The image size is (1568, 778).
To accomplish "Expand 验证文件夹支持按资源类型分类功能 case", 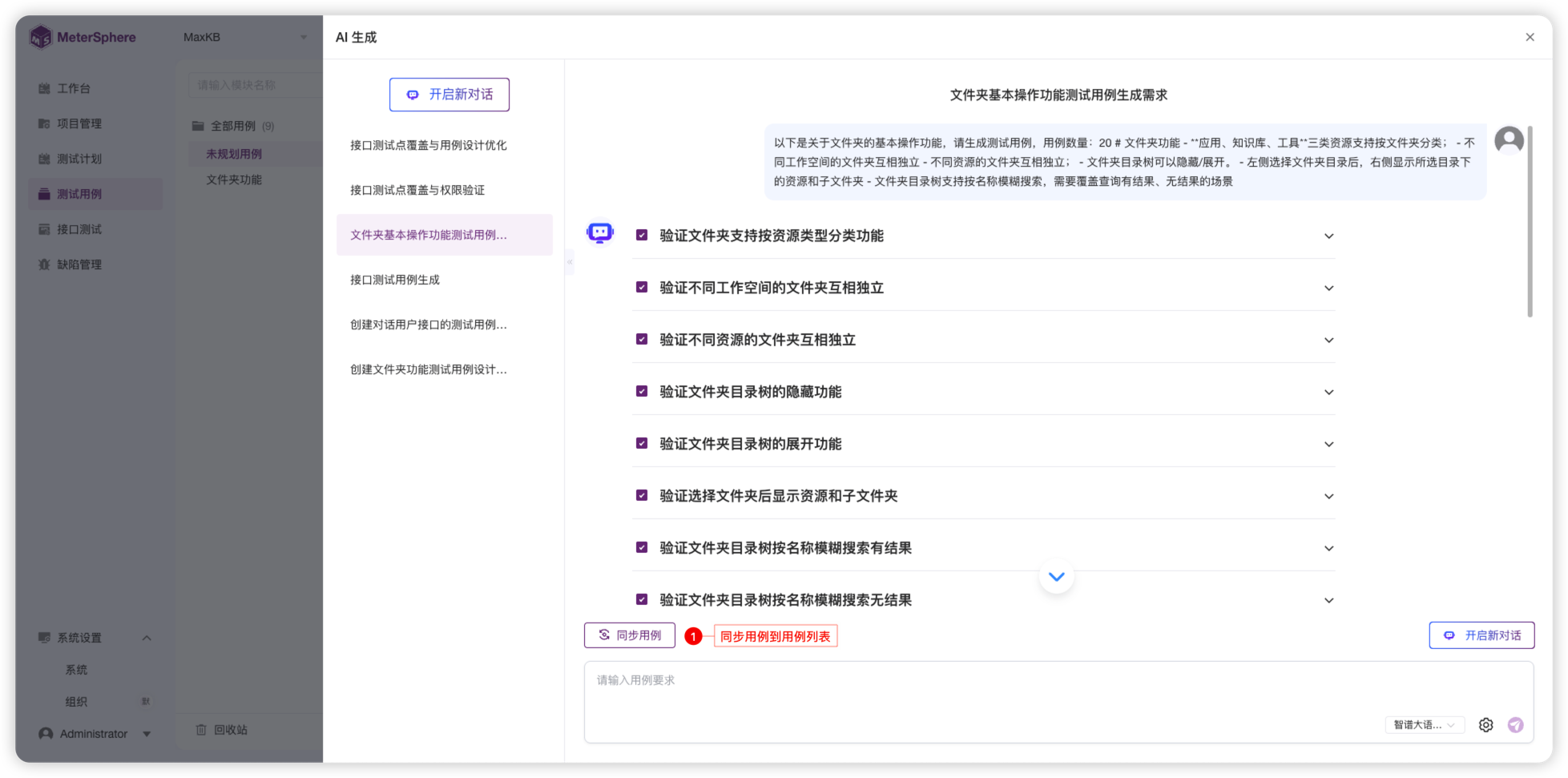I will point(1328,236).
